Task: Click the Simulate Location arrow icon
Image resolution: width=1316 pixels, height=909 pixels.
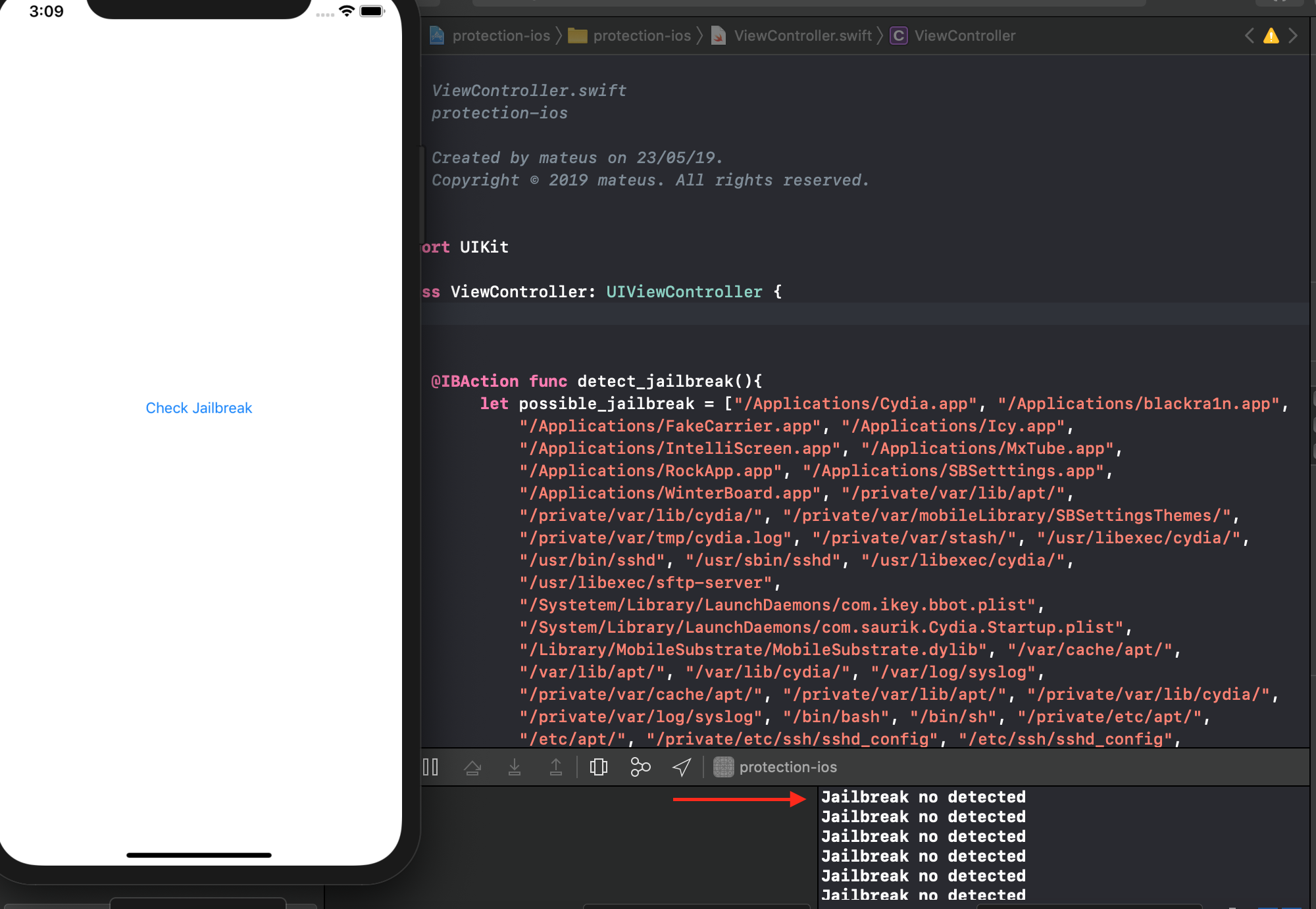Action: coord(682,767)
